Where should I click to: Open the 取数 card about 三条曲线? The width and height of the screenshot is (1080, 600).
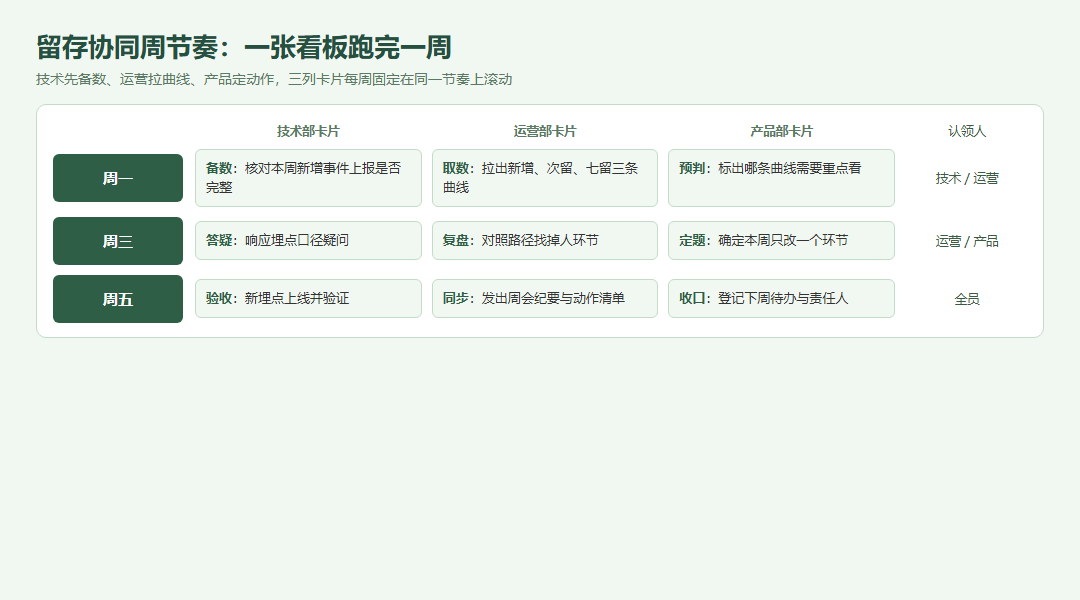tap(545, 178)
